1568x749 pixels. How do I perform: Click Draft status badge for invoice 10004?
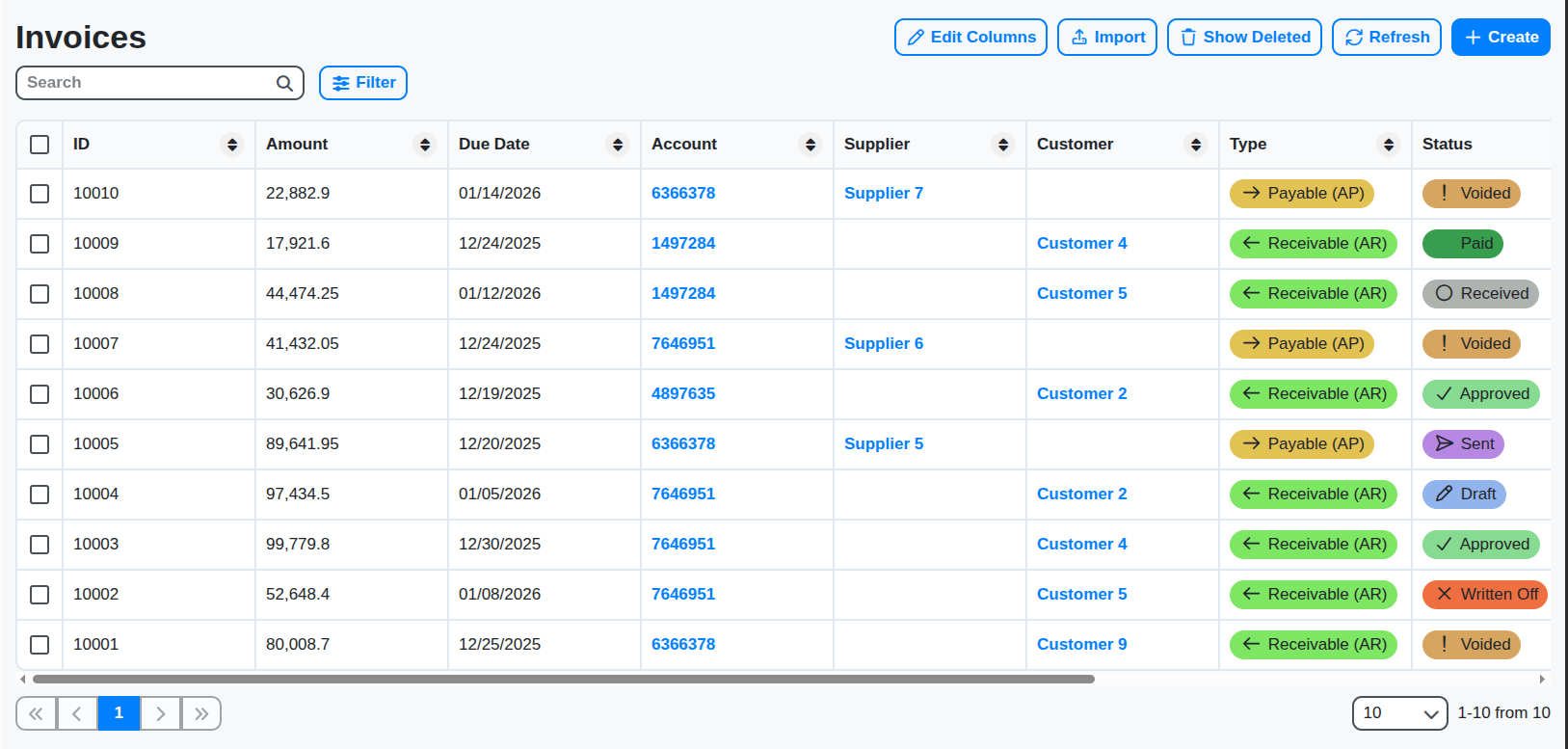coord(1464,495)
